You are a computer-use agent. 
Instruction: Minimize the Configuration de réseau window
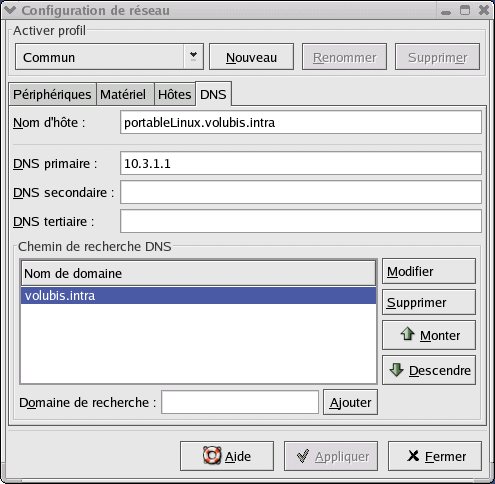[x=446, y=11]
